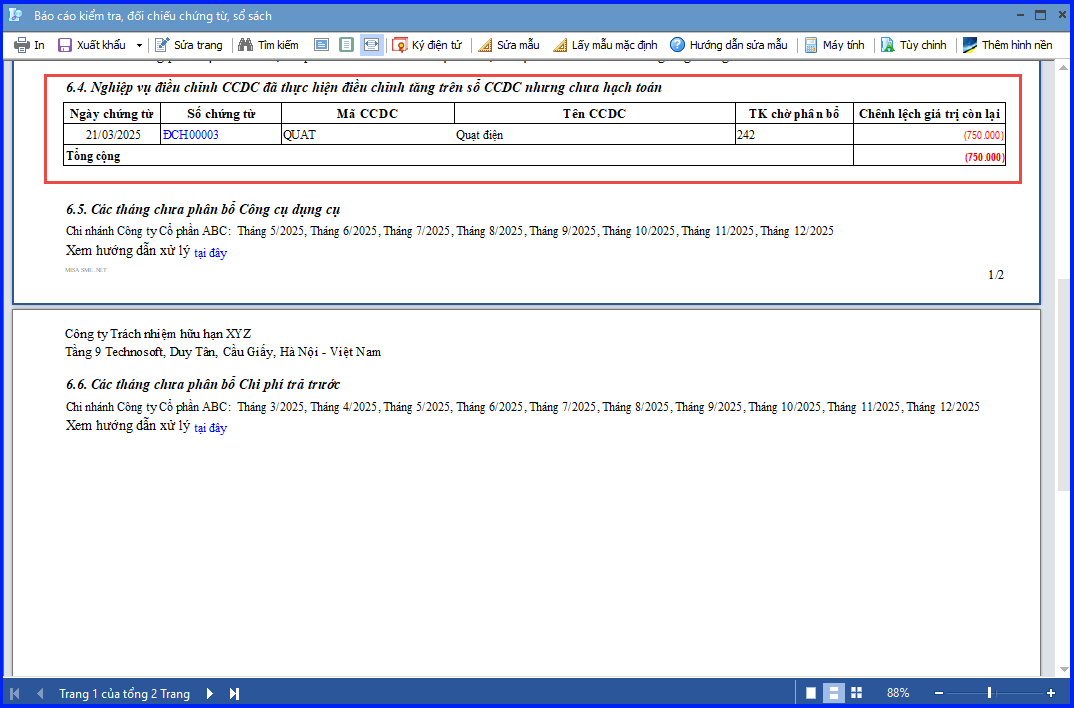Toggle the fit page width view
This screenshot has width=1074, height=708.
click(x=371, y=45)
